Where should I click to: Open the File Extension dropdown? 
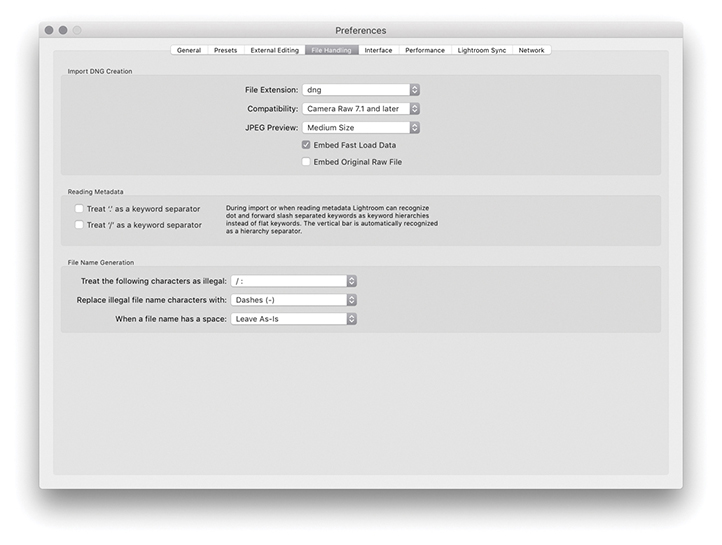point(361,90)
